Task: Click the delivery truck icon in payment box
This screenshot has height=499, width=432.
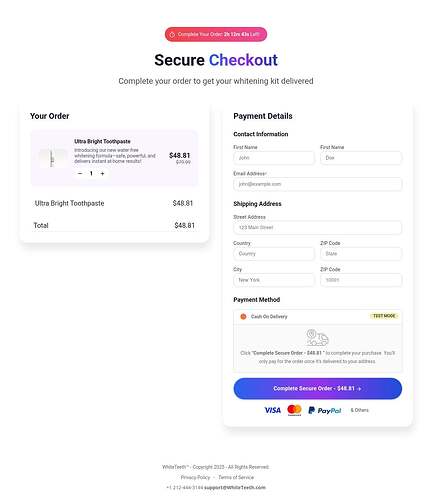Action: tap(317, 338)
